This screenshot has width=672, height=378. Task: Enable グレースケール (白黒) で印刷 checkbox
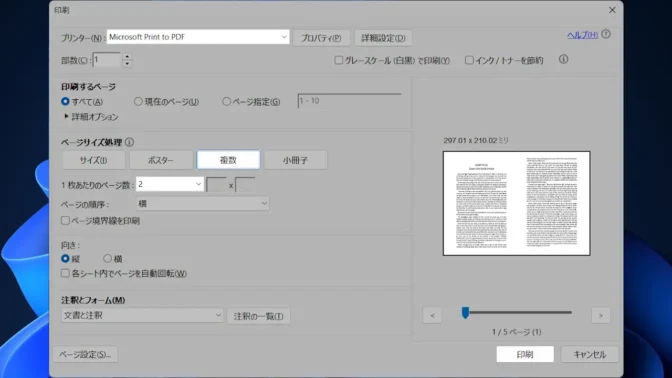tap(339, 60)
